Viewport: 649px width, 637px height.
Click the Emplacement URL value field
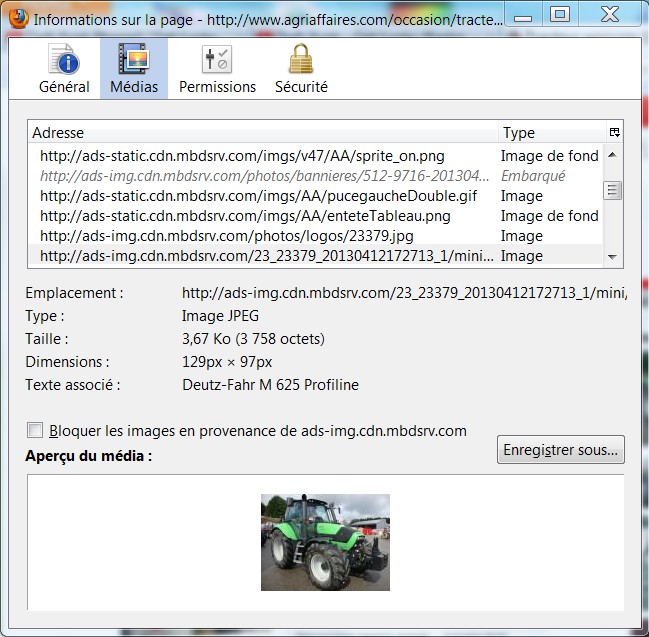[404, 293]
